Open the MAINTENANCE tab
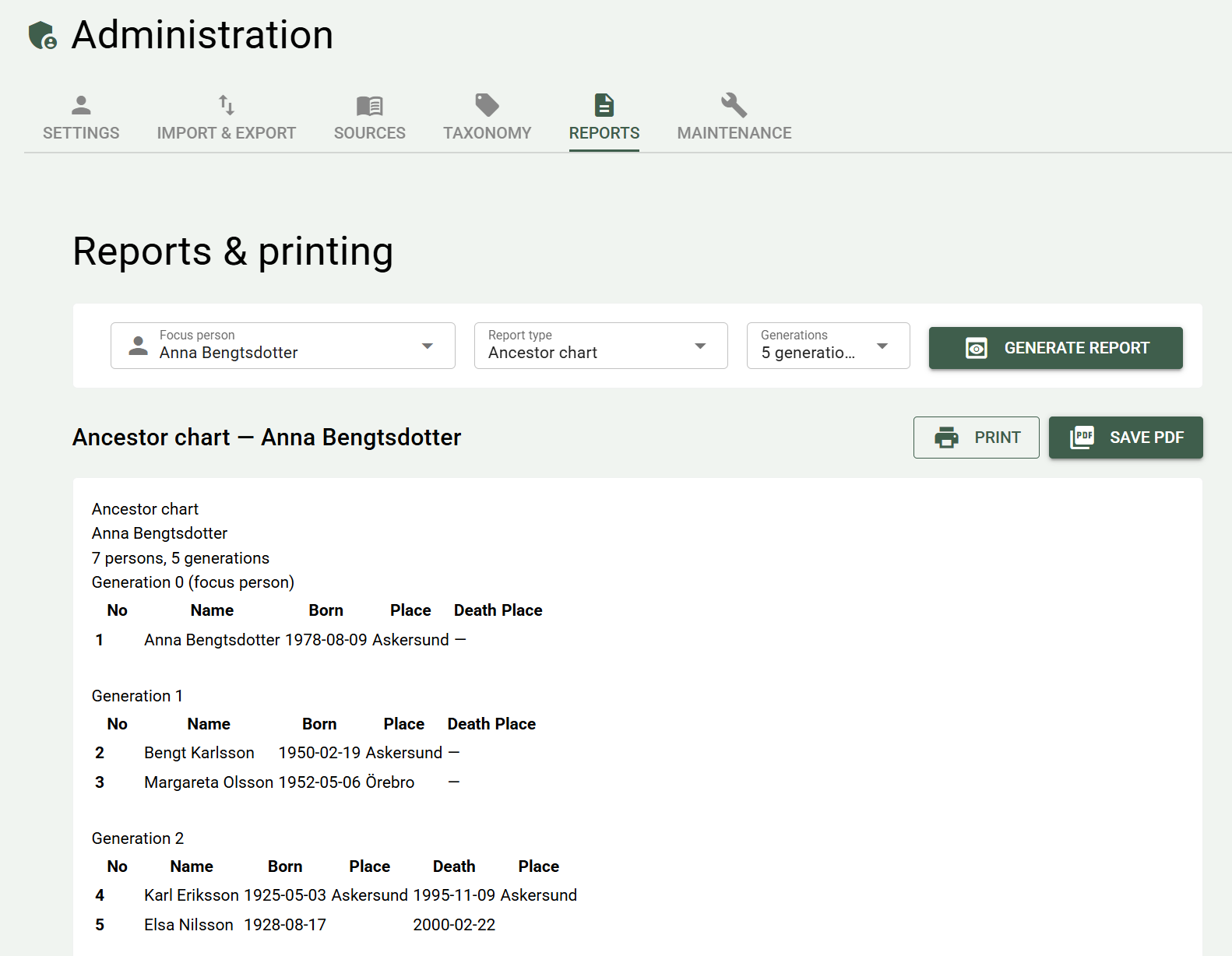1232x956 pixels. pyautogui.click(x=734, y=118)
